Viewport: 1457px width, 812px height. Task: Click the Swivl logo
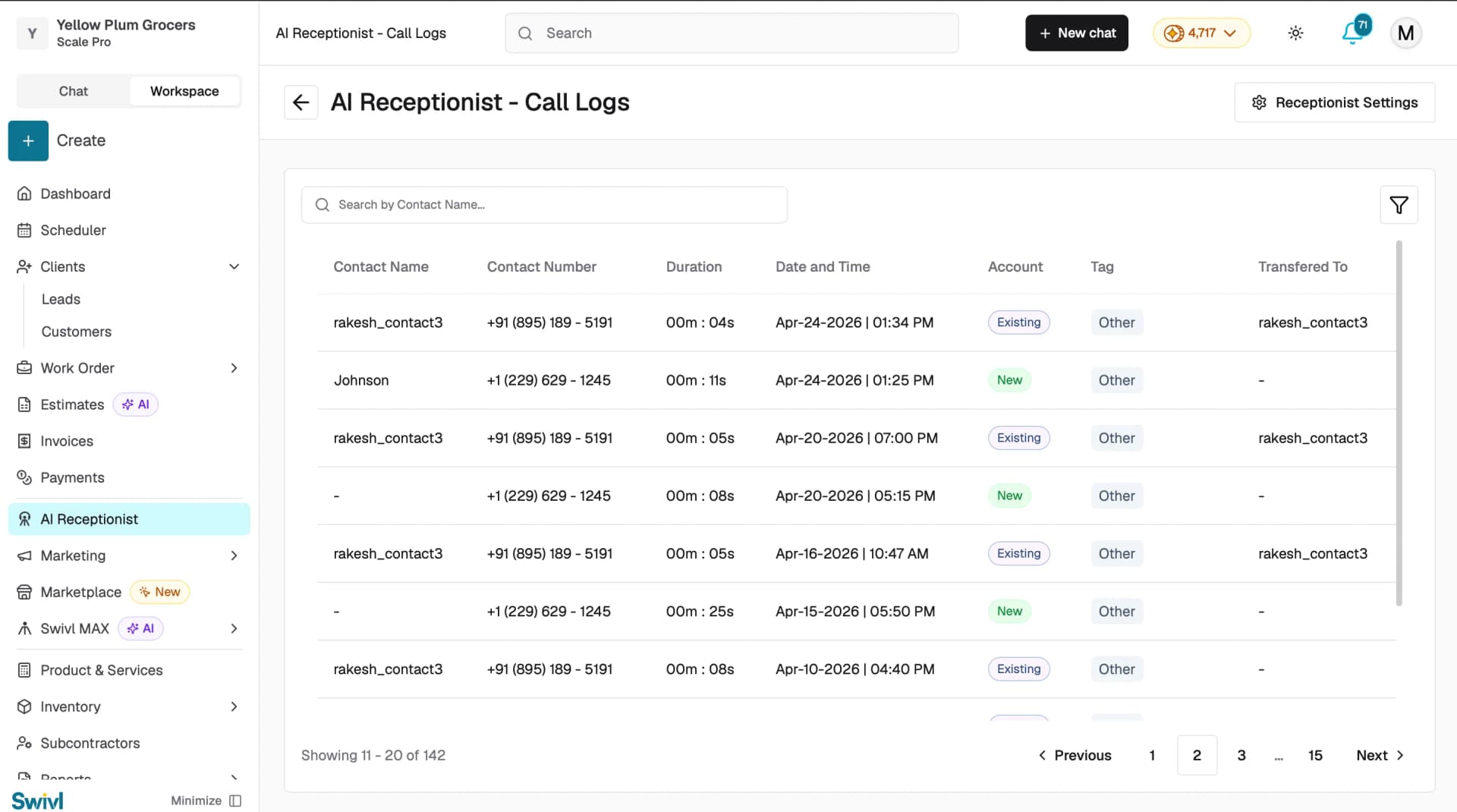pyautogui.click(x=37, y=801)
